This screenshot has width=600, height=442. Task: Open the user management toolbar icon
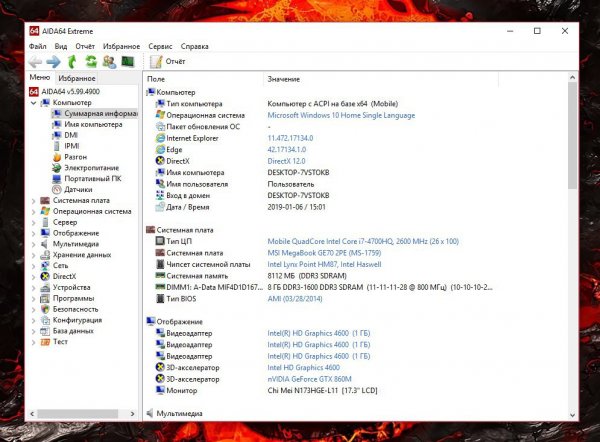pyautogui.click(x=109, y=62)
